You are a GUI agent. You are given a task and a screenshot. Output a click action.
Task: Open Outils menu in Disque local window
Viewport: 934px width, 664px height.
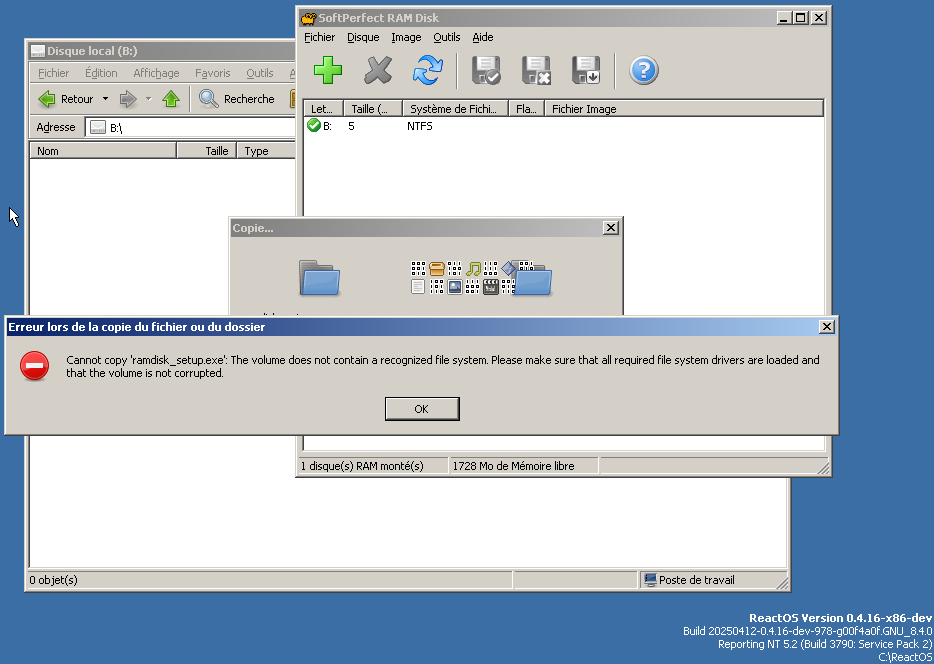260,73
